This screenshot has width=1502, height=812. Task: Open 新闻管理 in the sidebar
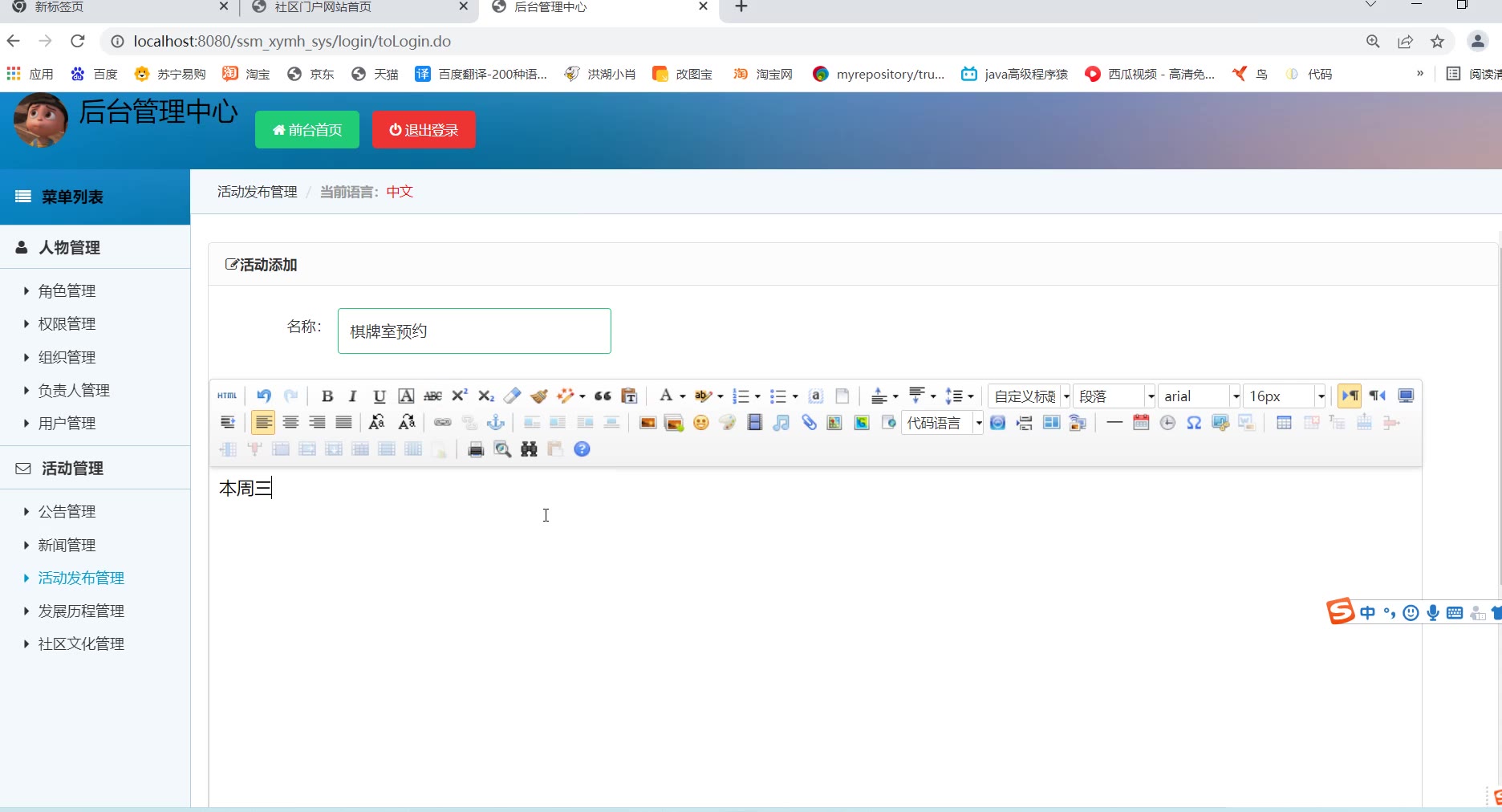point(67,545)
